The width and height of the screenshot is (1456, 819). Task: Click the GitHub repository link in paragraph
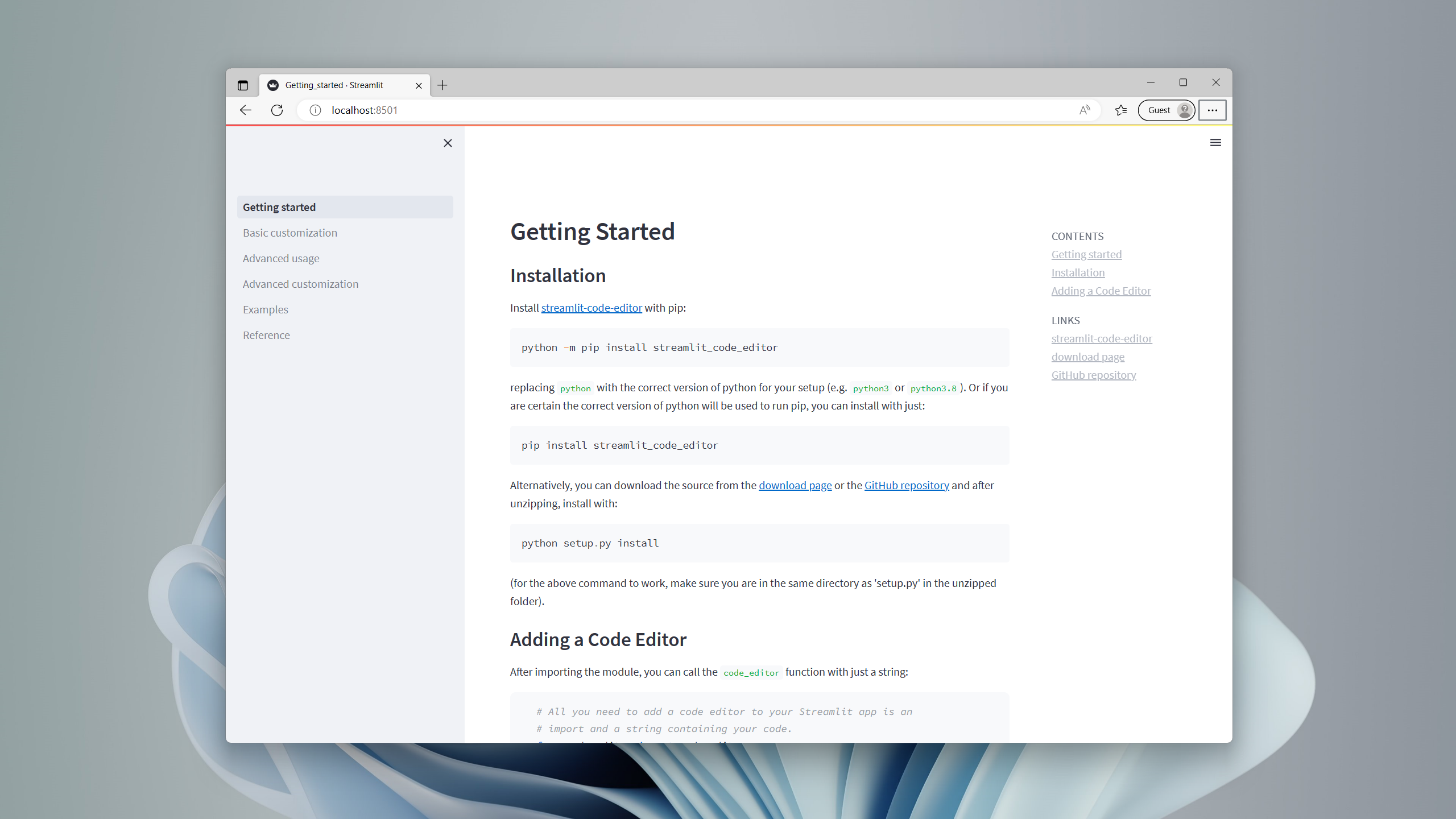[x=907, y=485]
